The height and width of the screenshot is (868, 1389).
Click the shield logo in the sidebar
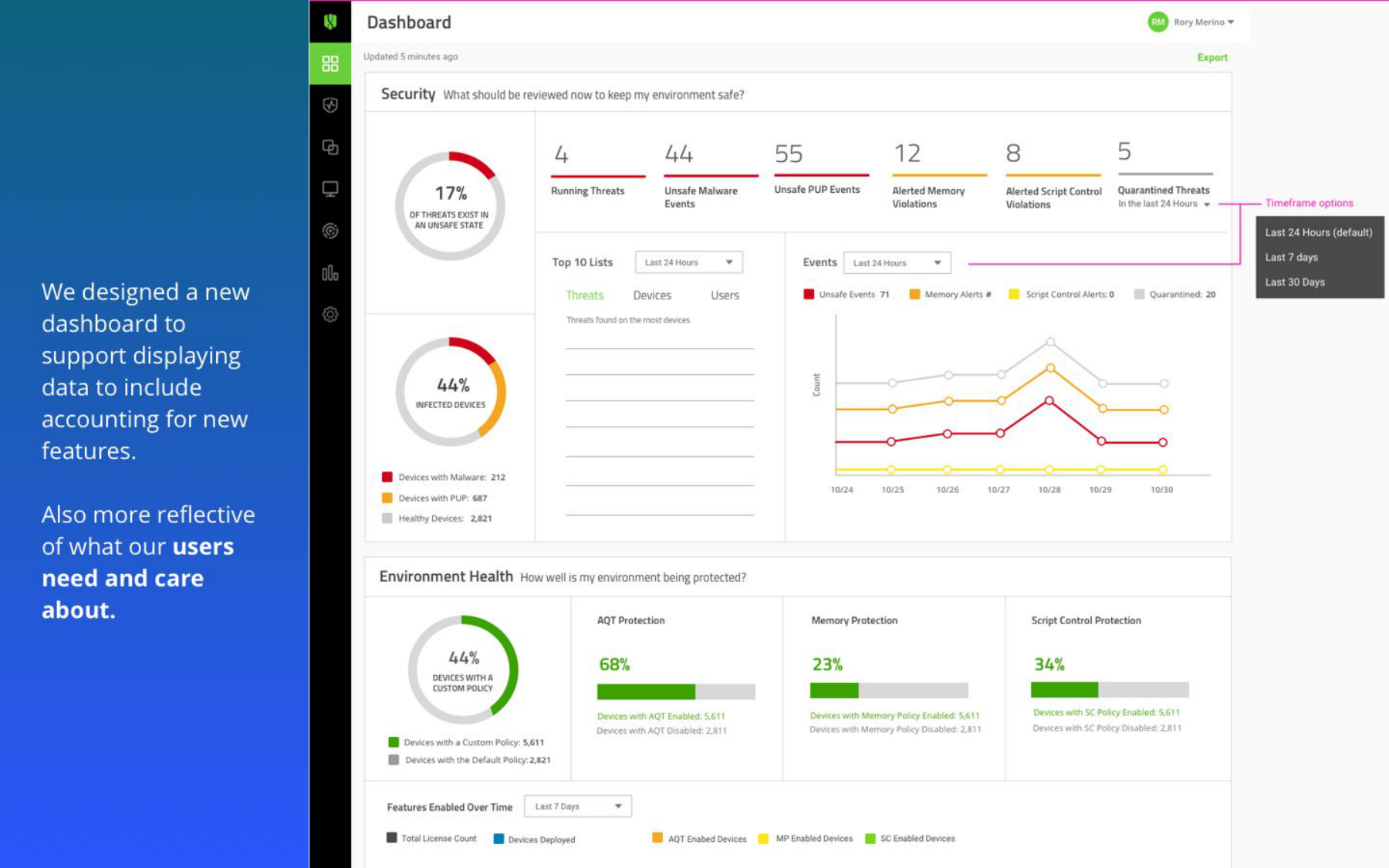330,22
